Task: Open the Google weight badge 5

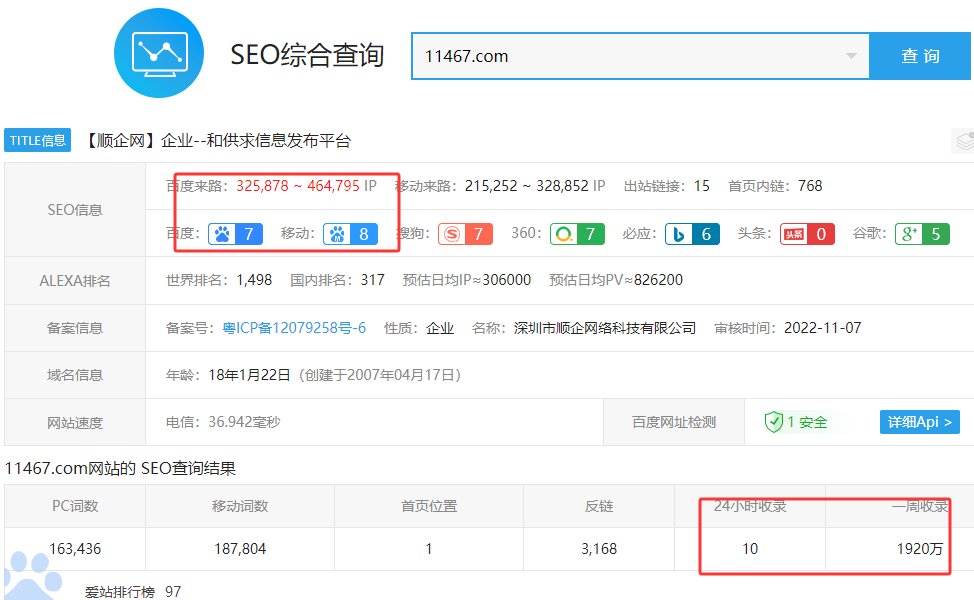Action: (922, 234)
